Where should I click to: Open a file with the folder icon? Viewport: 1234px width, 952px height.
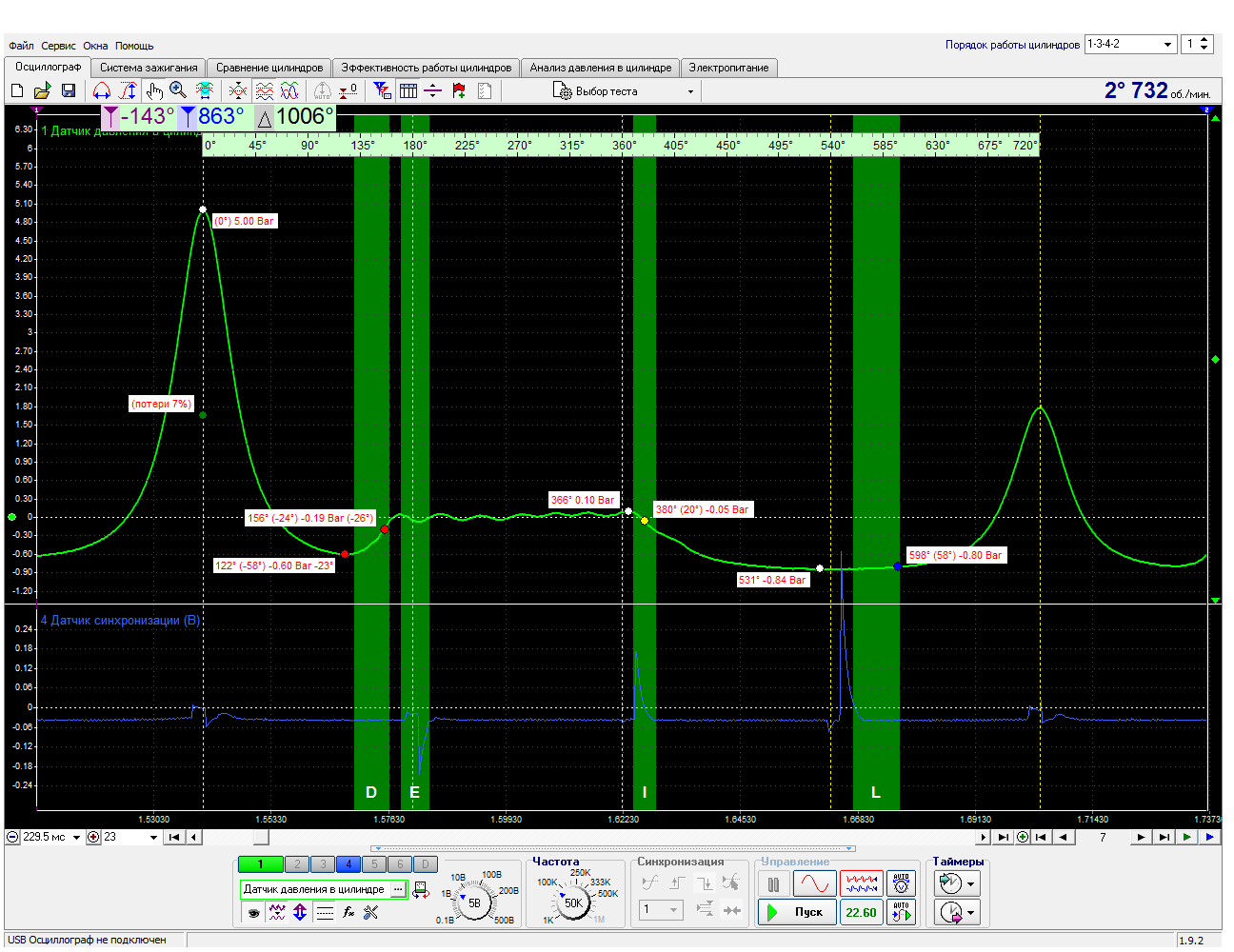point(42,90)
